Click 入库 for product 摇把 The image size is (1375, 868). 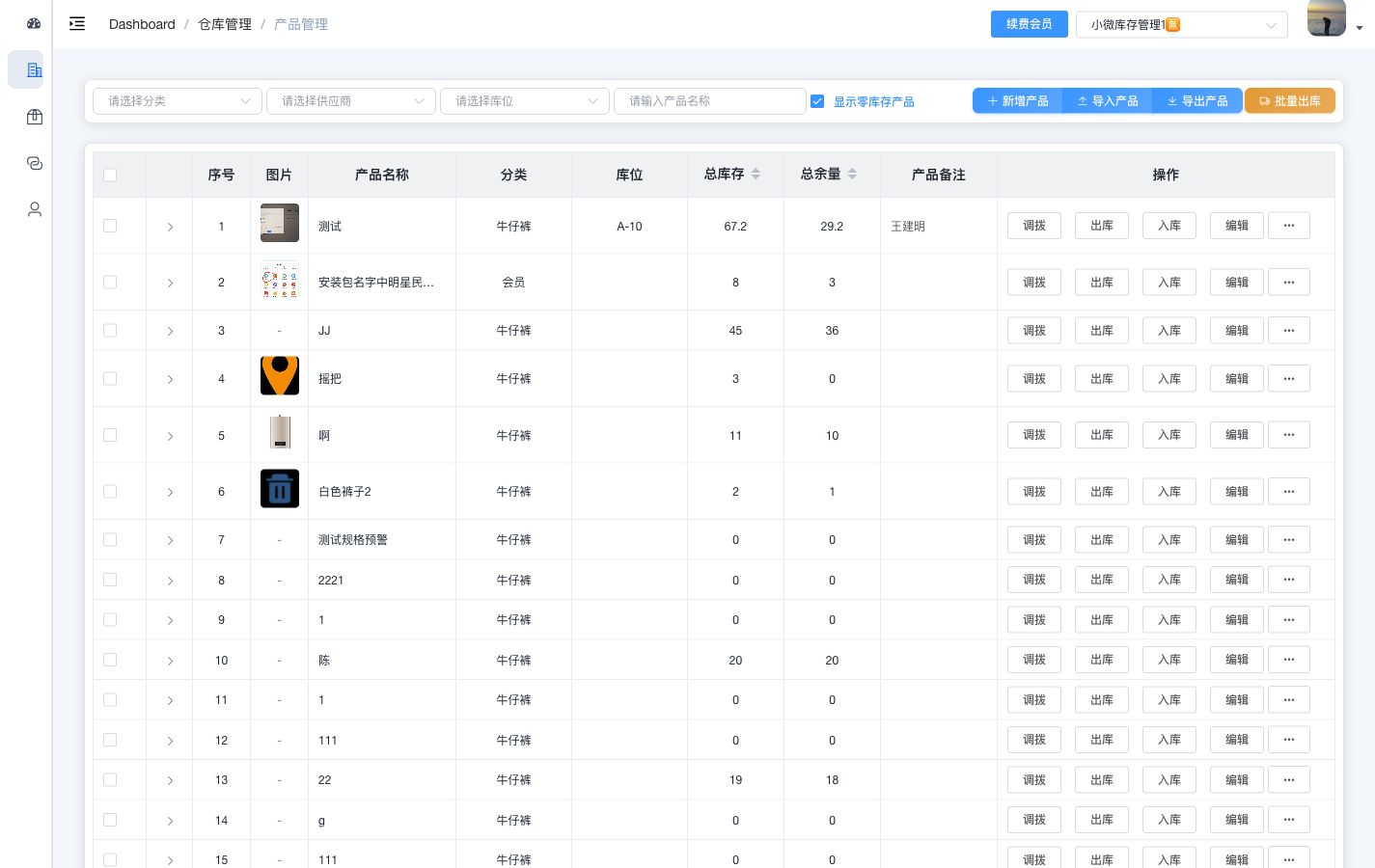[1169, 379]
